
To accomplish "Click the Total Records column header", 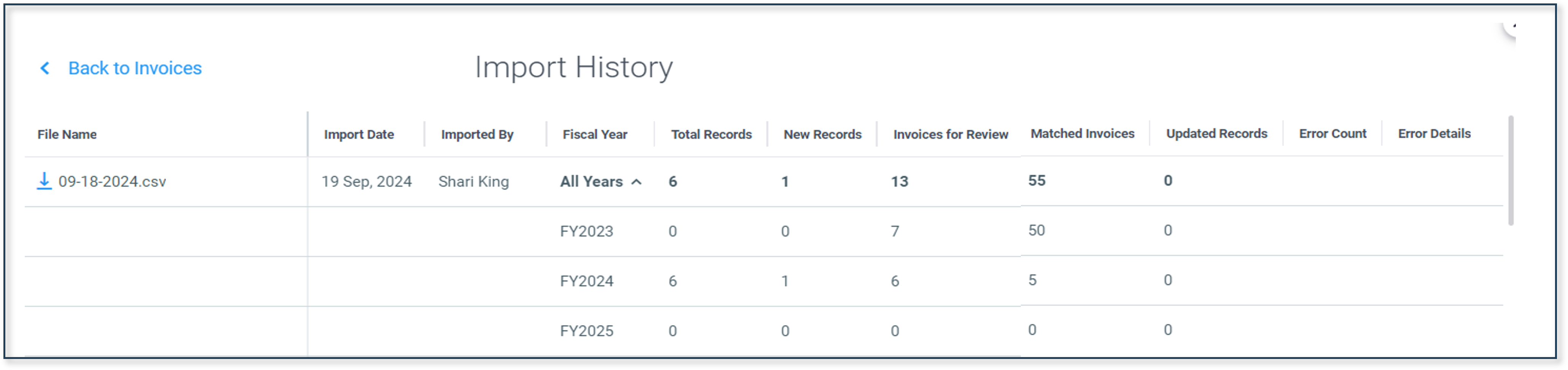I will [711, 134].
